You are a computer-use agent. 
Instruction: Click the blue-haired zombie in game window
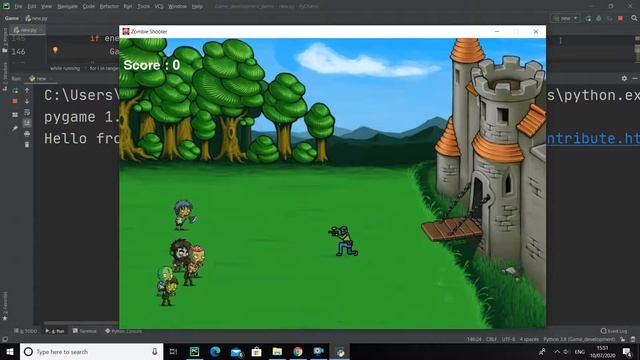coord(184,215)
